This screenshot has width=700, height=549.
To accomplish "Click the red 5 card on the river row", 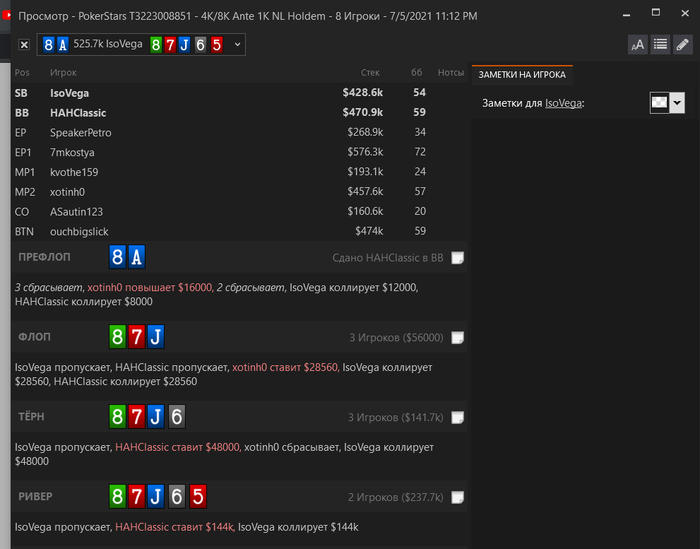I will (x=198, y=497).
